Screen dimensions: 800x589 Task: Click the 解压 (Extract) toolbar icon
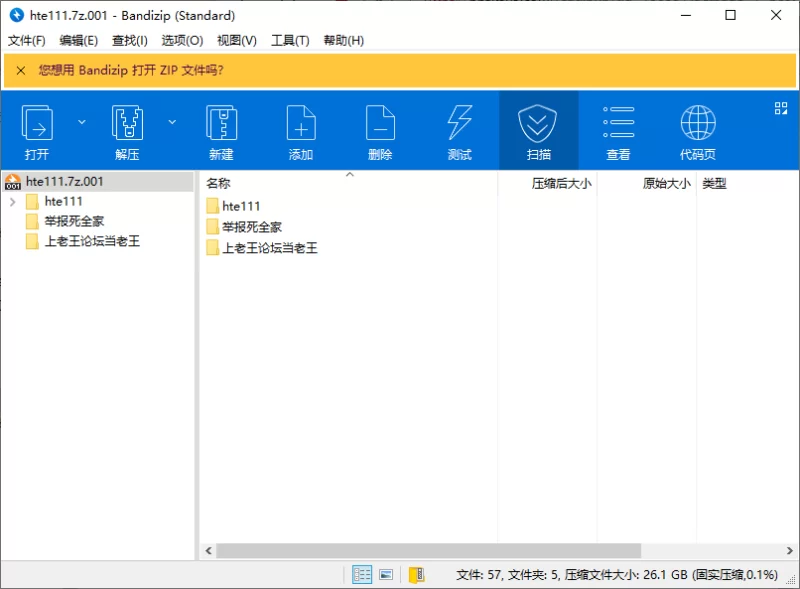tap(127, 122)
